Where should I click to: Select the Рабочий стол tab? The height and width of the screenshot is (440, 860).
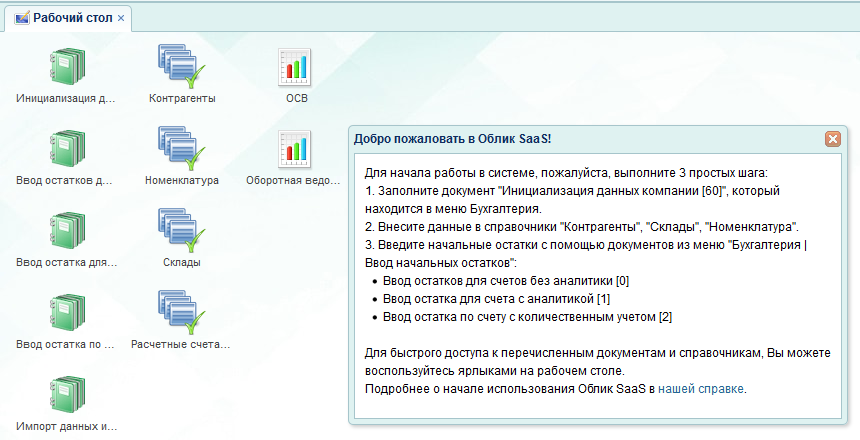pyautogui.click(x=67, y=18)
